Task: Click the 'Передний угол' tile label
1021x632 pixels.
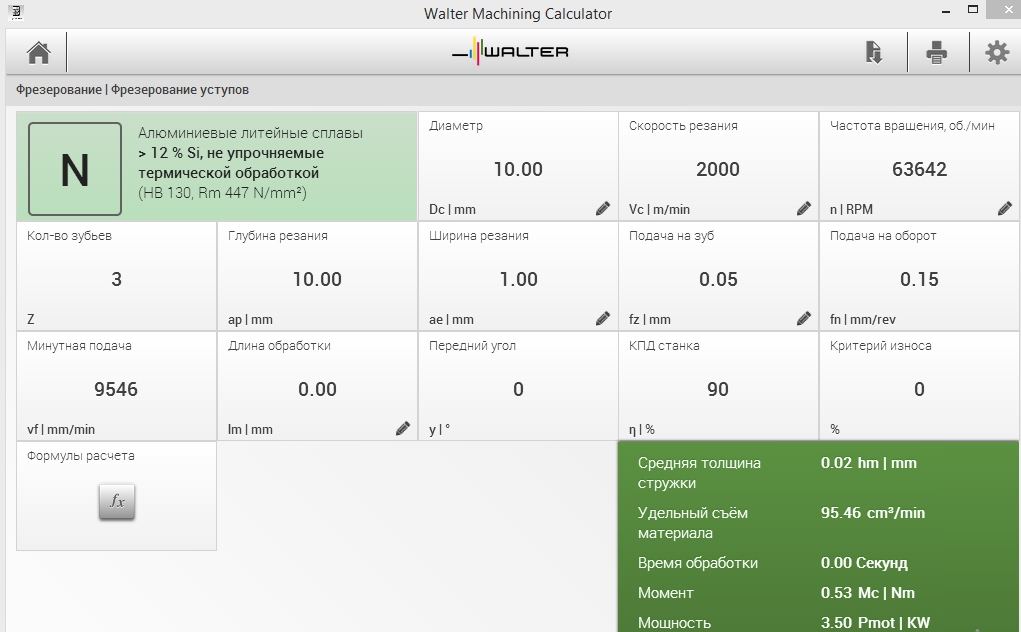Action: tap(472, 346)
